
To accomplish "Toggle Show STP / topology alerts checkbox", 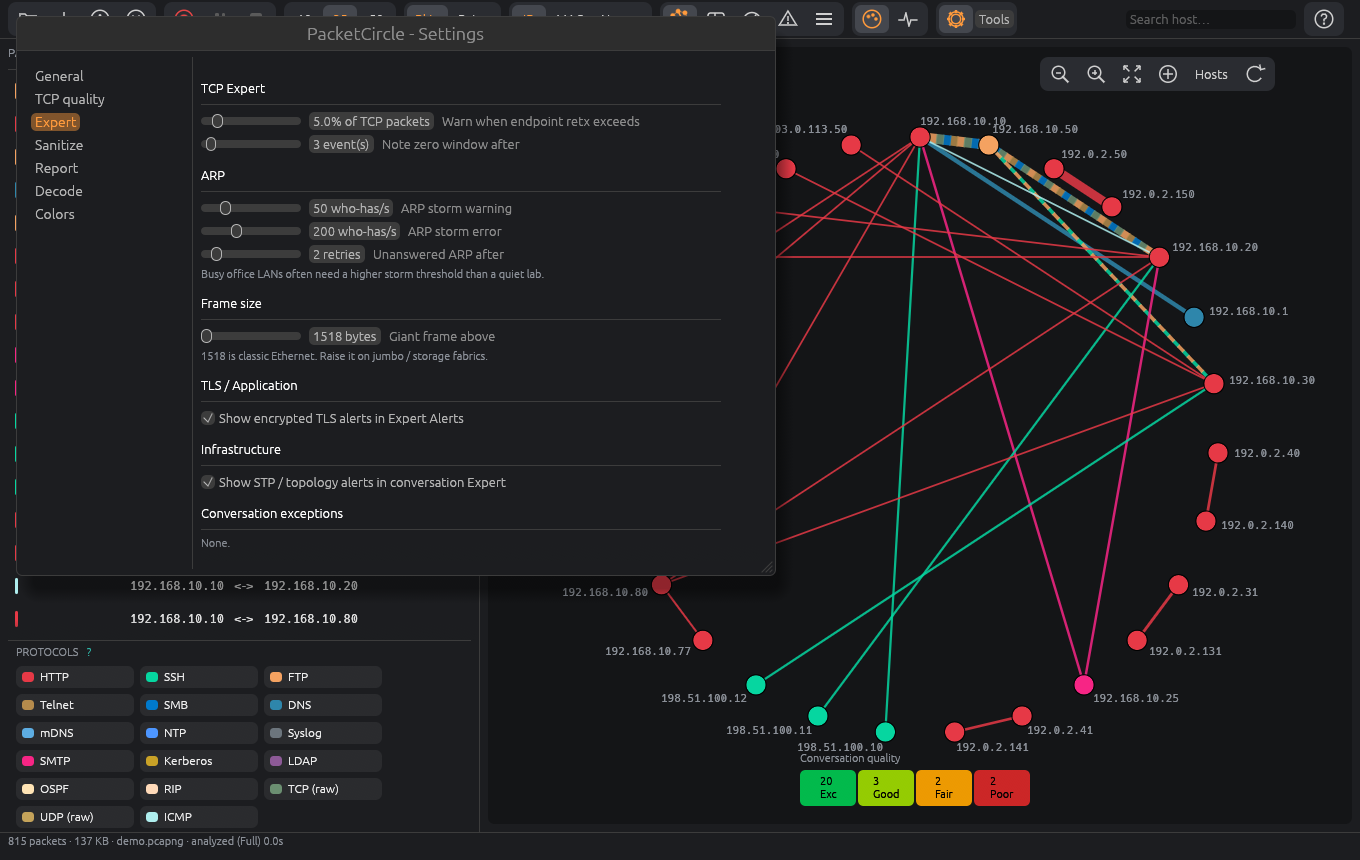I will 208,482.
